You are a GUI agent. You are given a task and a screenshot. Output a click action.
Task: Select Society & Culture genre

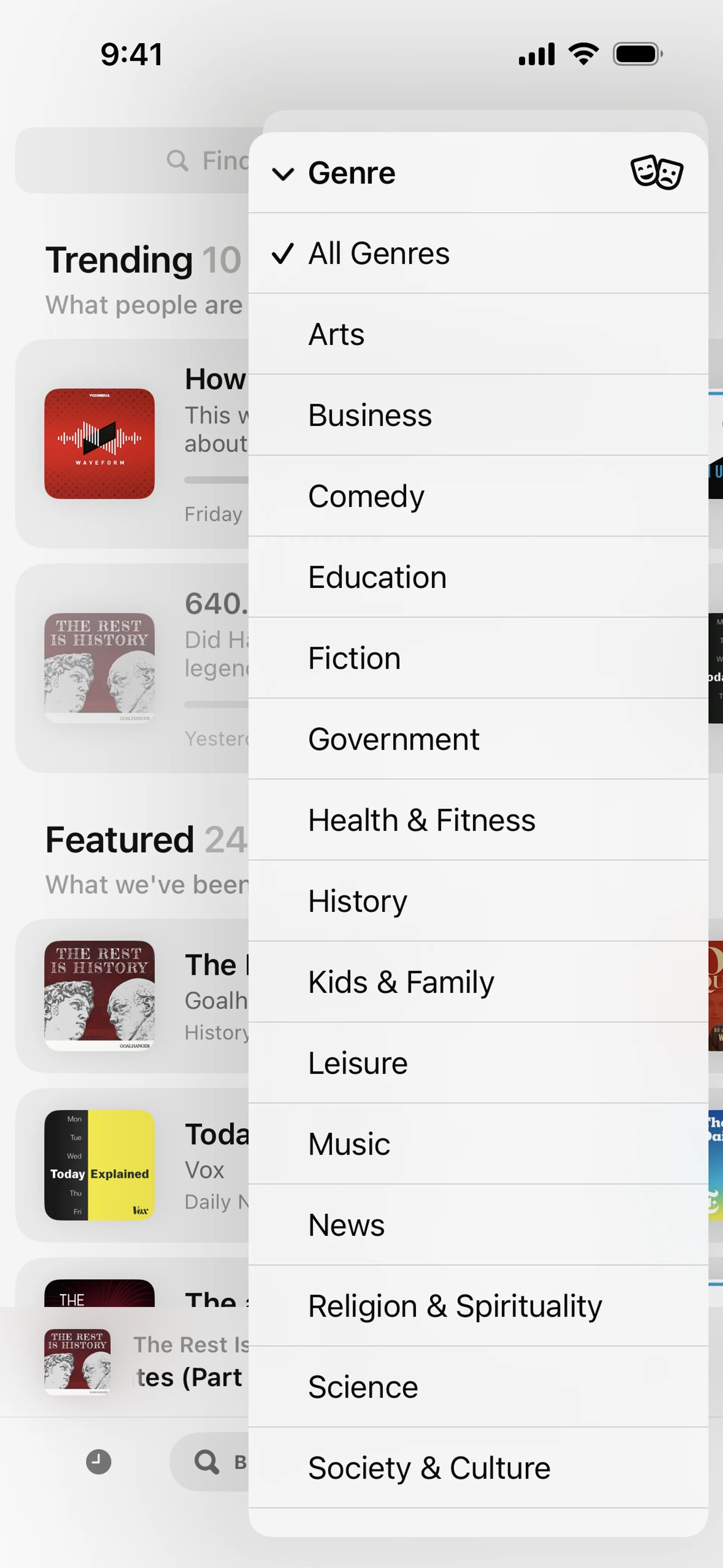click(429, 1467)
